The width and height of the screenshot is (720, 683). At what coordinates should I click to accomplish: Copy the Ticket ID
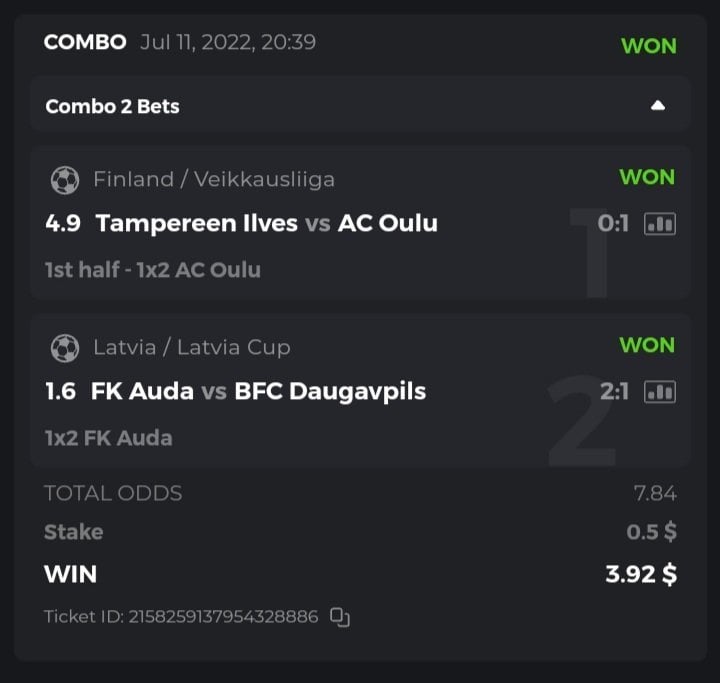point(340,617)
